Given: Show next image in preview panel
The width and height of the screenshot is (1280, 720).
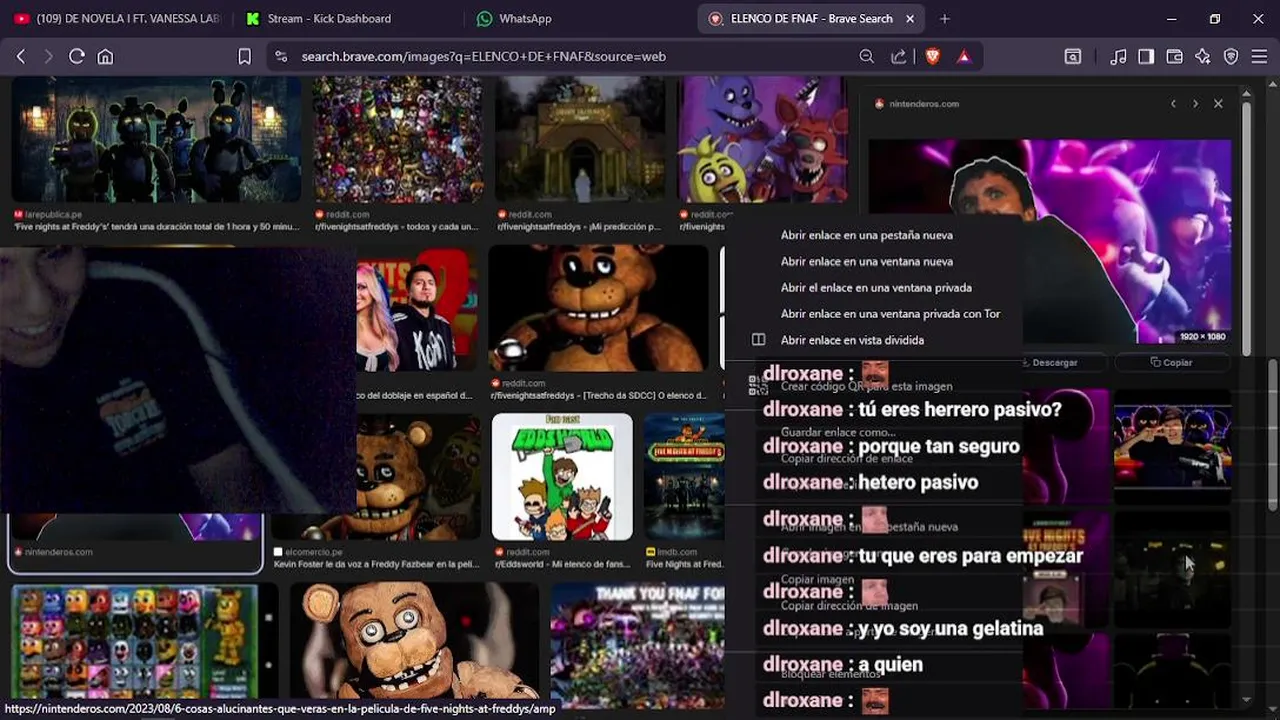Looking at the screenshot, I should (1195, 104).
